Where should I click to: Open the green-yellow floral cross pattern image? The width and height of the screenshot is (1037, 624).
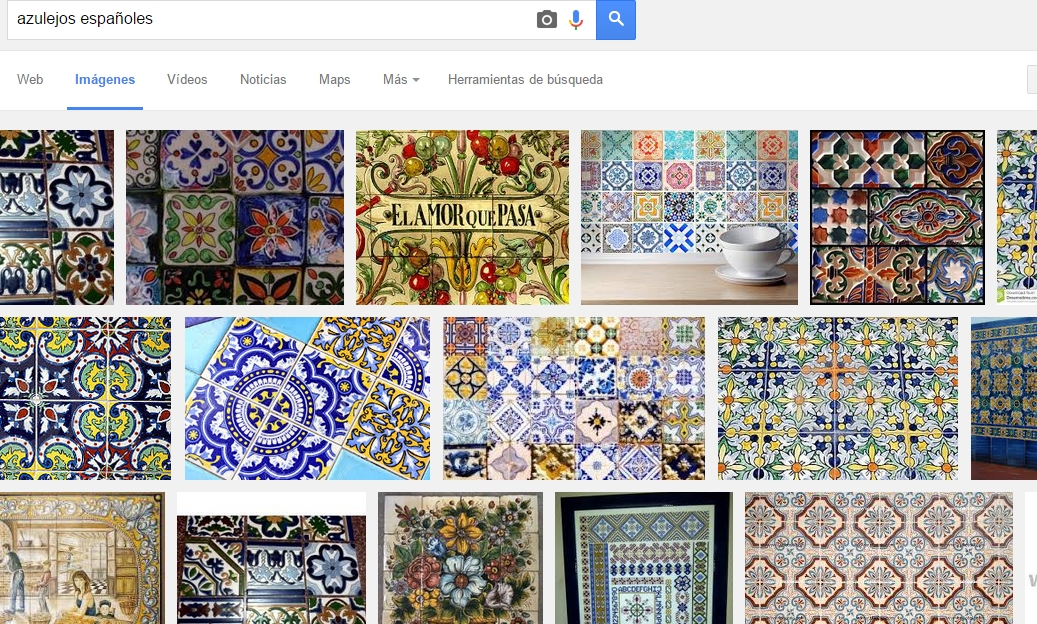click(x=838, y=398)
